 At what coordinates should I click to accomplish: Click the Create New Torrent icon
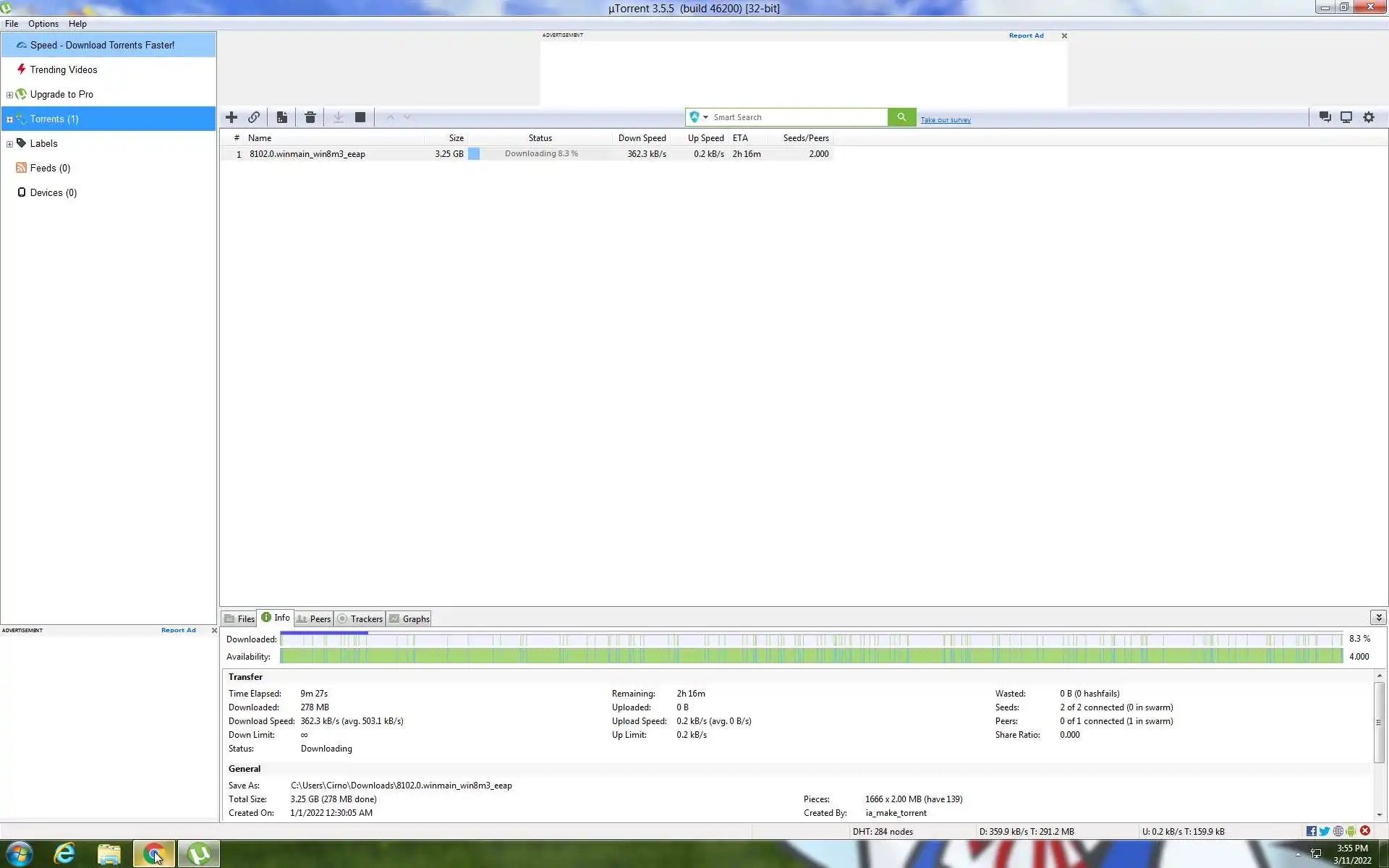click(x=282, y=117)
